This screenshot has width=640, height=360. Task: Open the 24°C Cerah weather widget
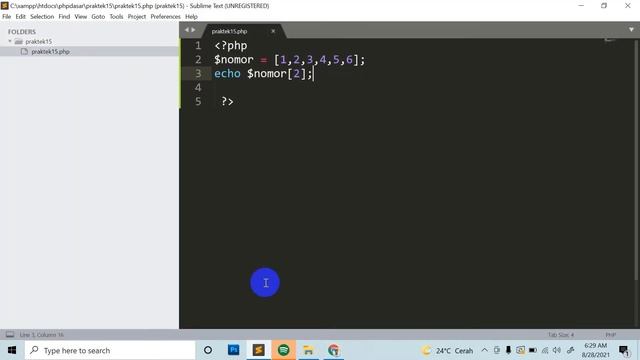tap(448, 351)
